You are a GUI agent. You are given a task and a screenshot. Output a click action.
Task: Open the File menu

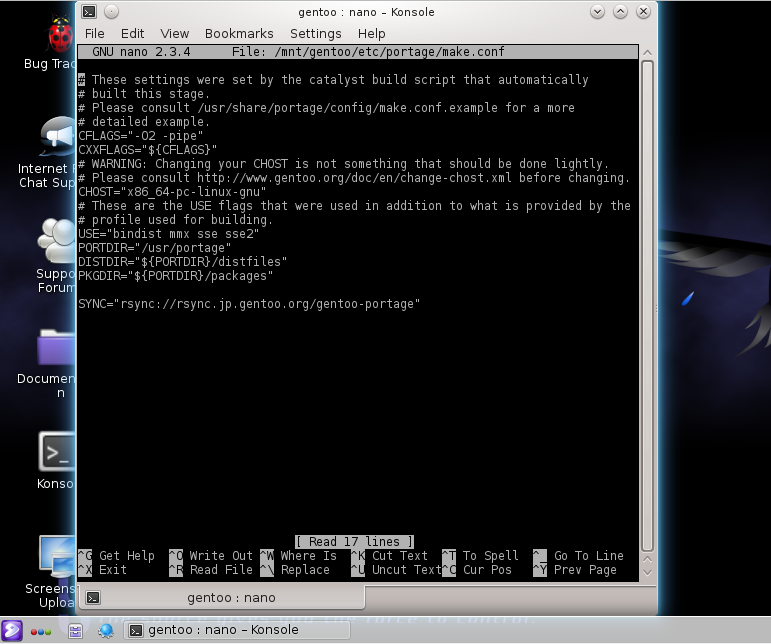(x=94, y=33)
